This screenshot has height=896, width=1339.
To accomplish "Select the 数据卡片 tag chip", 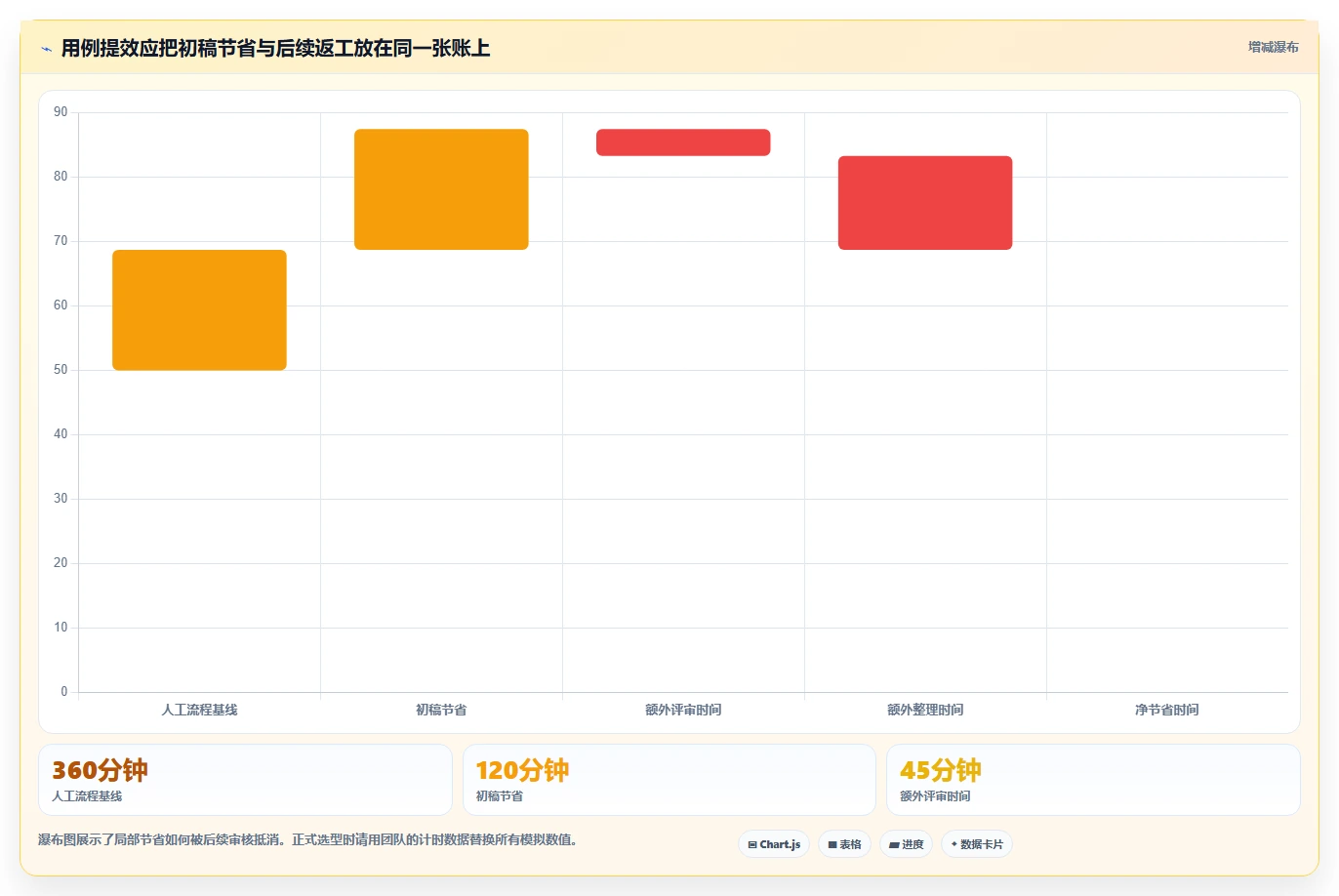I will [977, 844].
